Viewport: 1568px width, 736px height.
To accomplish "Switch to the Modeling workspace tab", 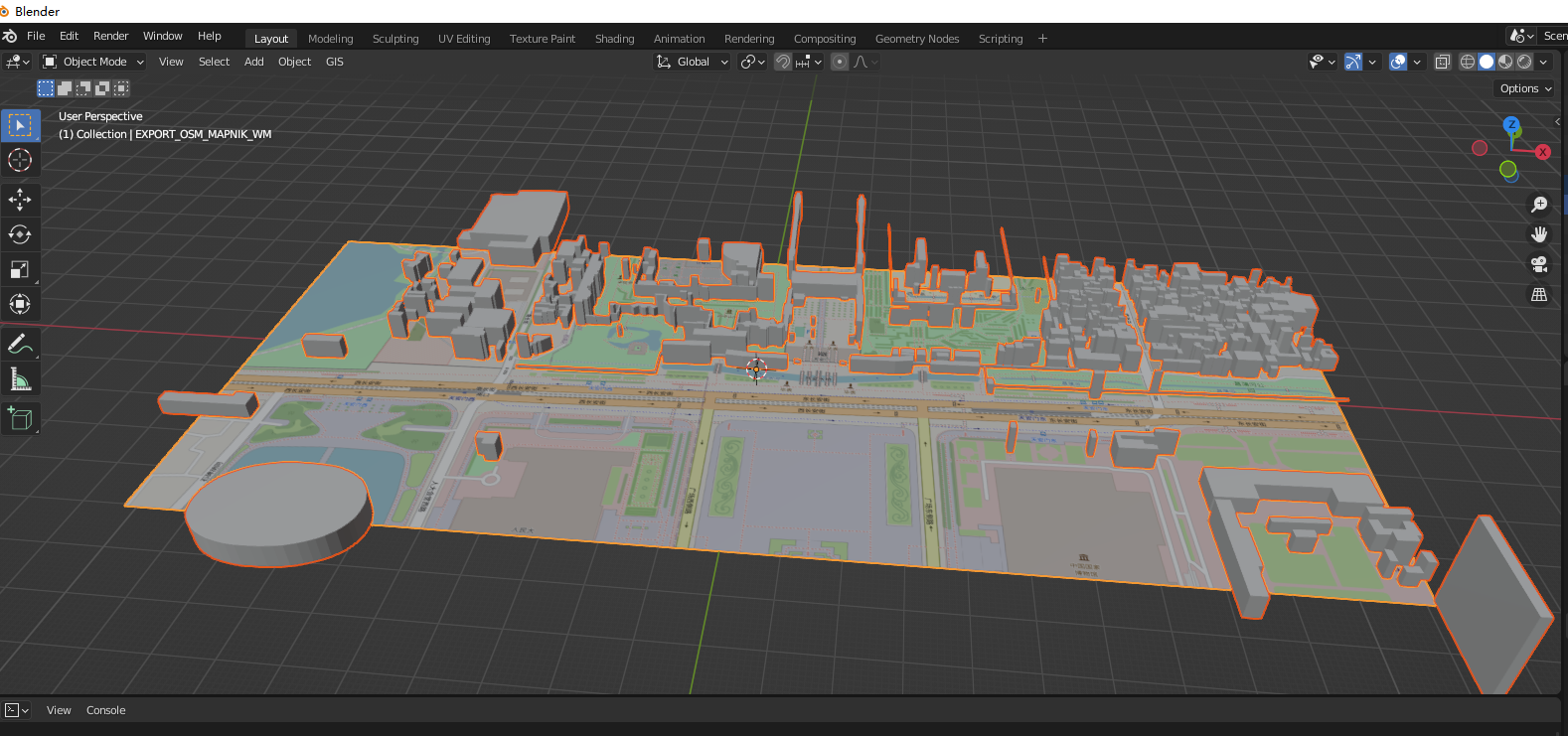I will [331, 39].
